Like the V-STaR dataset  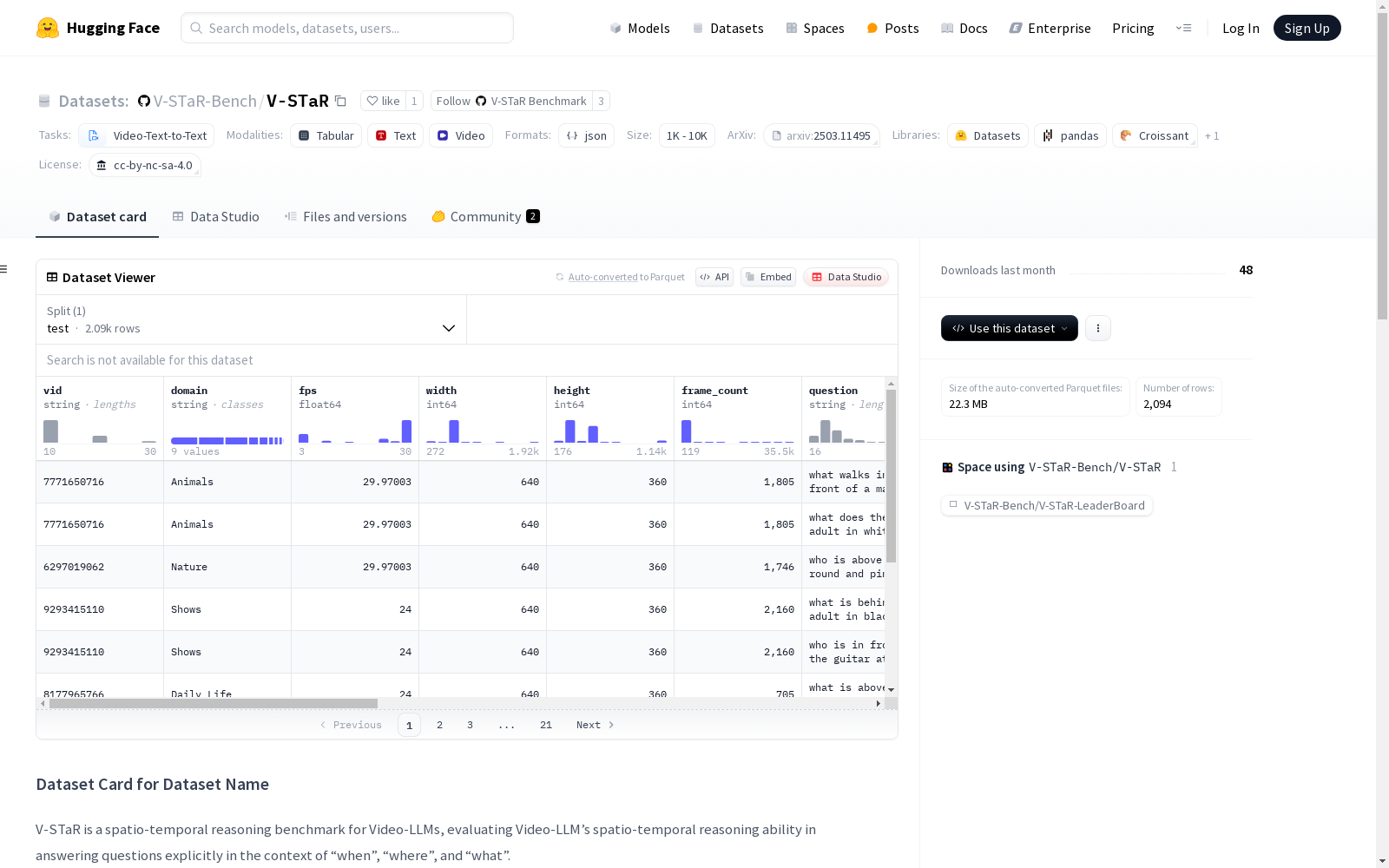tap(383, 101)
